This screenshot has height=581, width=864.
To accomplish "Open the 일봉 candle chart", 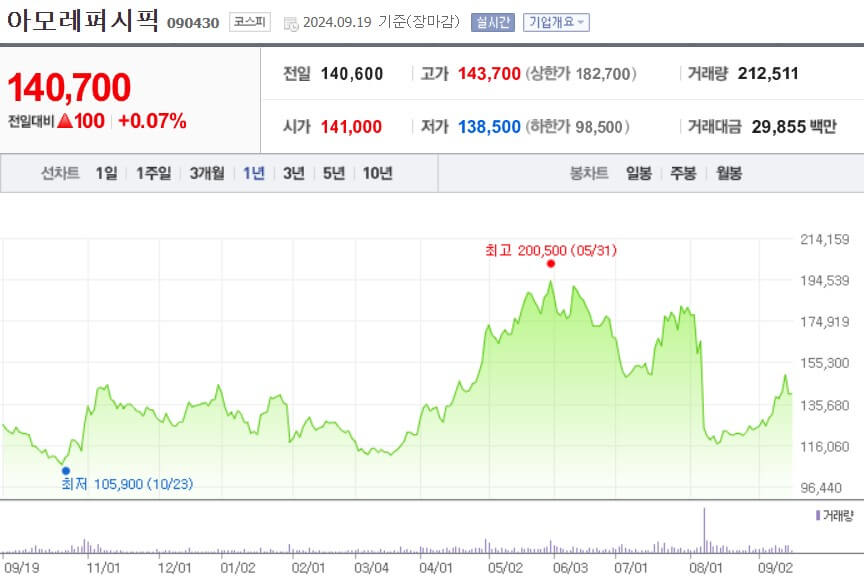I will pyautogui.click(x=639, y=173).
